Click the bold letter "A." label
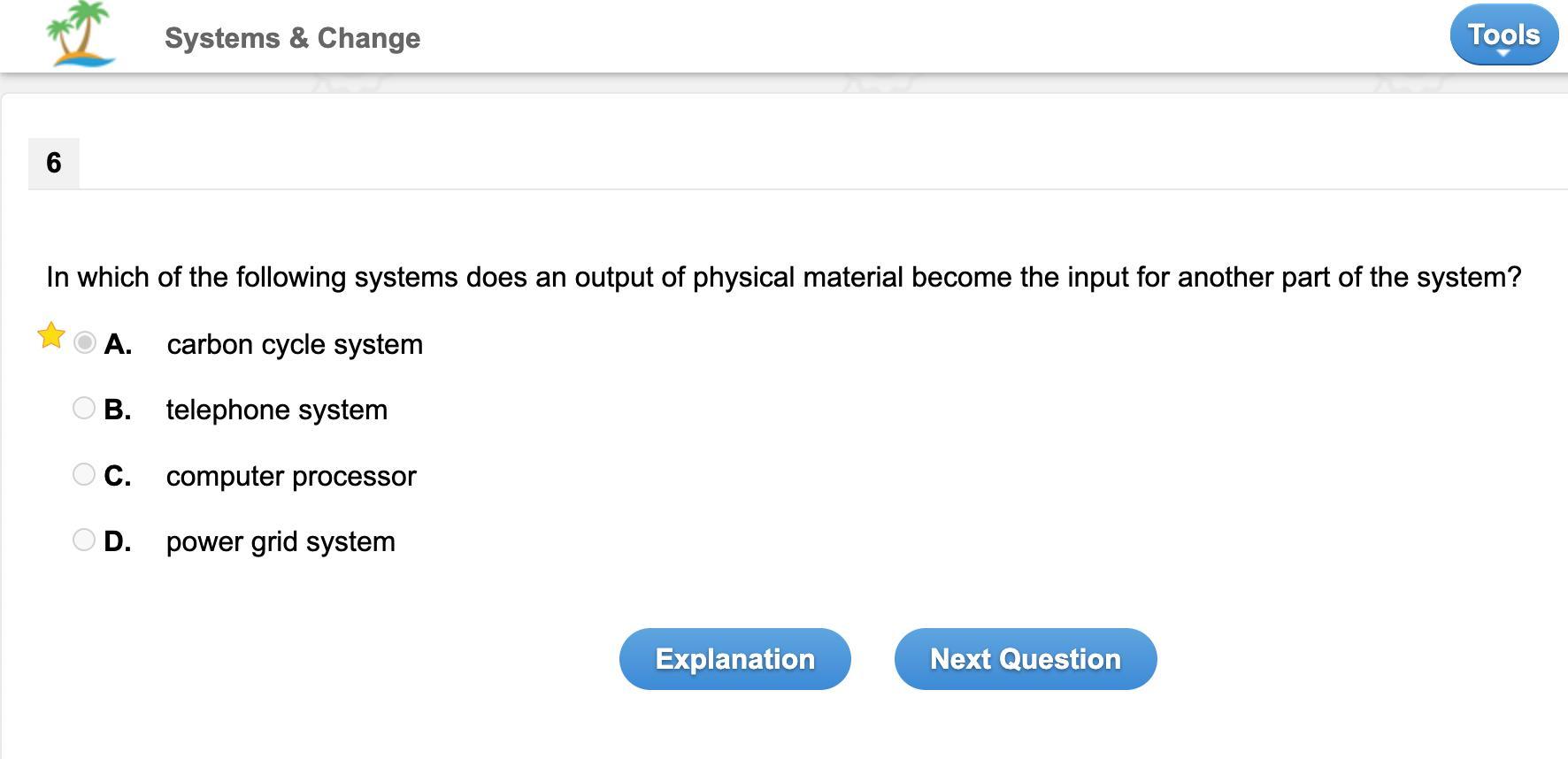 coord(118,344)
